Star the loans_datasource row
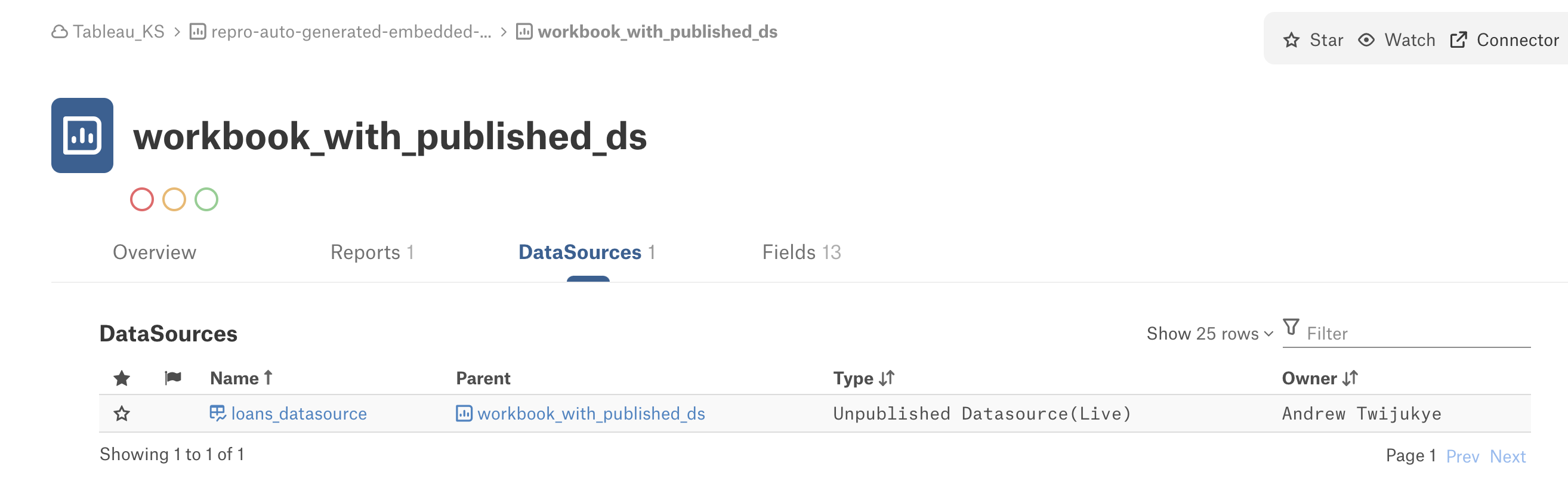 (x=122, y=414)
